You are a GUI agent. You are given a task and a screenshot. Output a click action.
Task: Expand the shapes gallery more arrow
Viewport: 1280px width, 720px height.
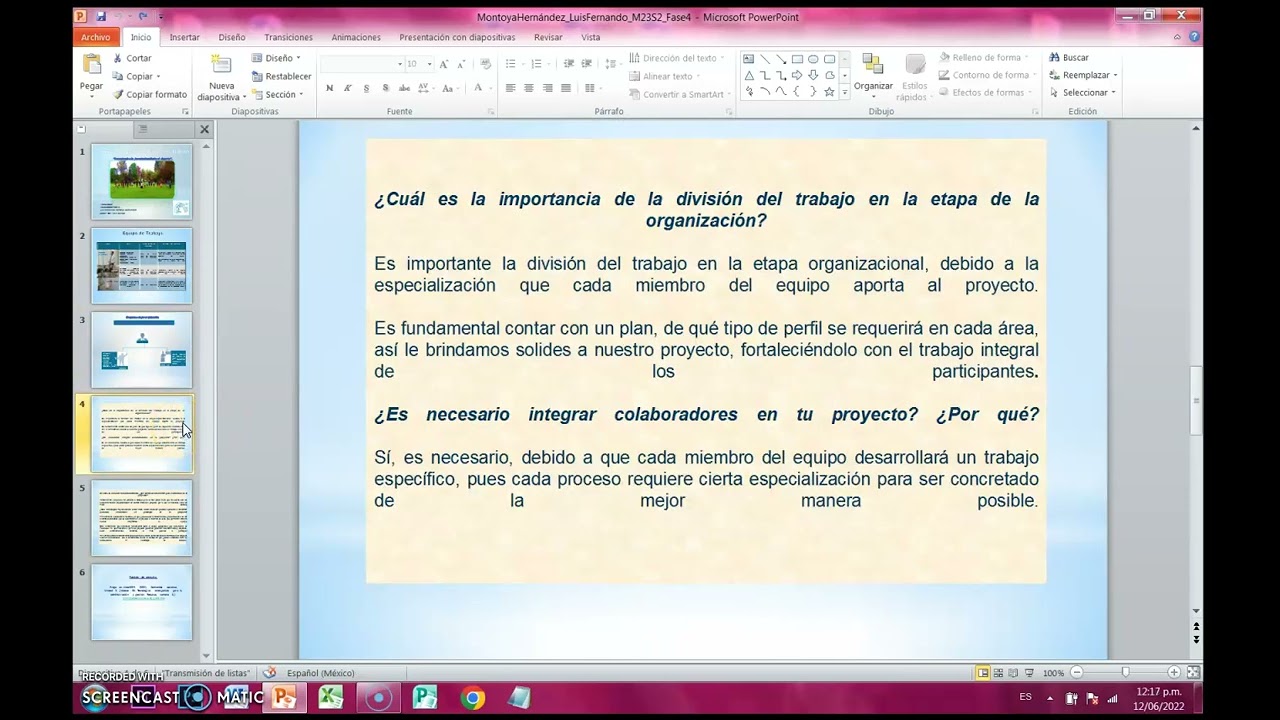[x=844, y=92]
